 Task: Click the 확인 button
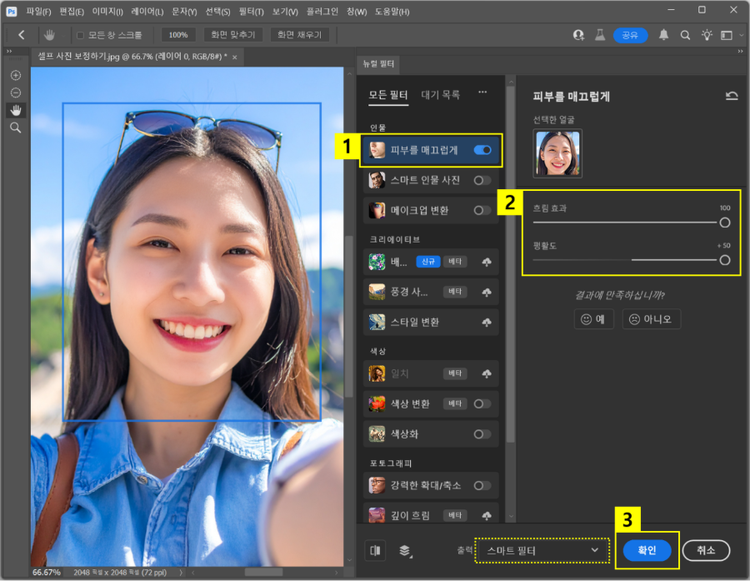pyautogui.click(x=647, y=550)
